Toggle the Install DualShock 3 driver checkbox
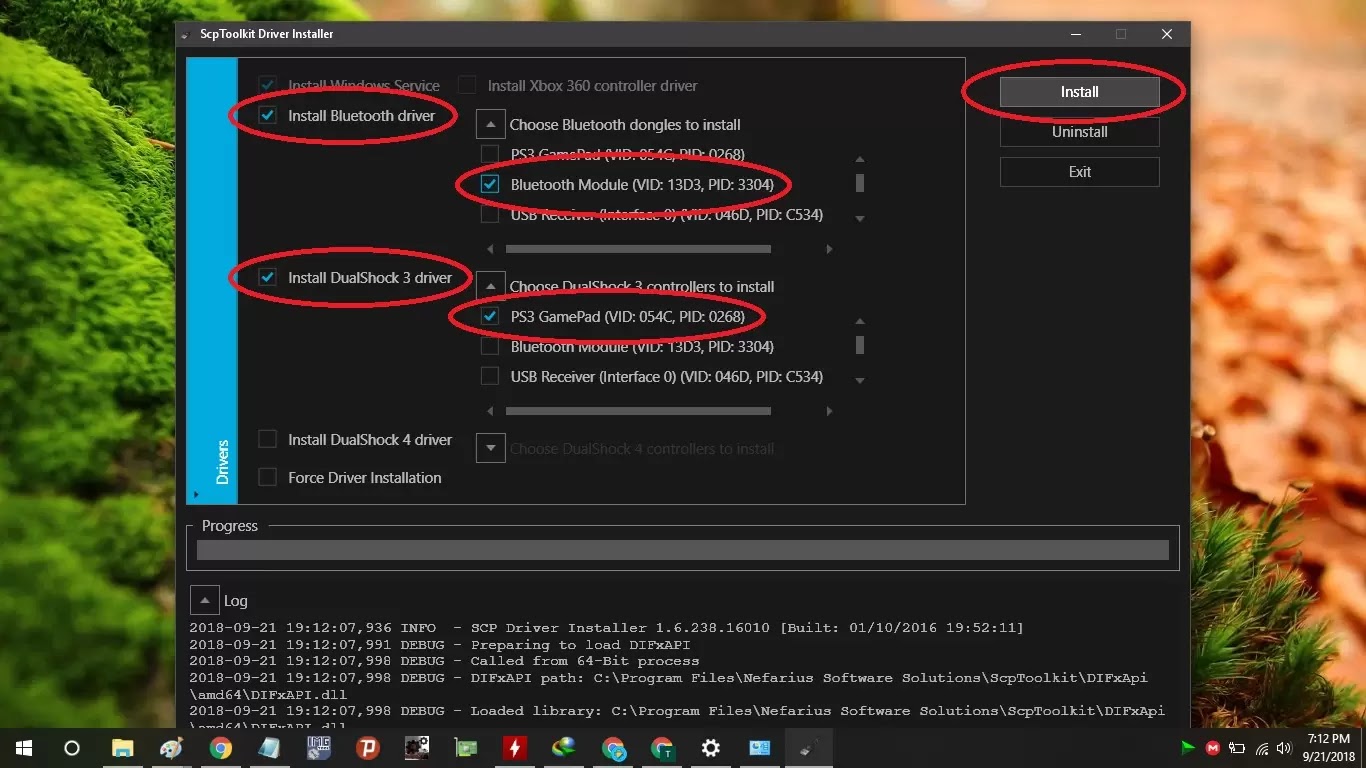 coord(268,277)
